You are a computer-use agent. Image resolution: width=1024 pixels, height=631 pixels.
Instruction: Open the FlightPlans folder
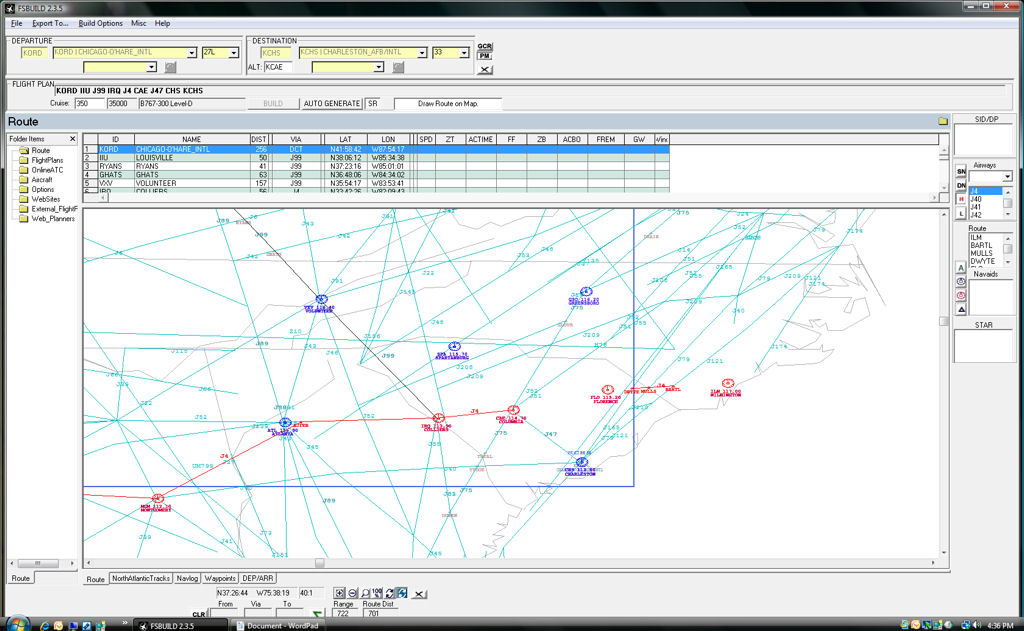[x=47, y=160]
